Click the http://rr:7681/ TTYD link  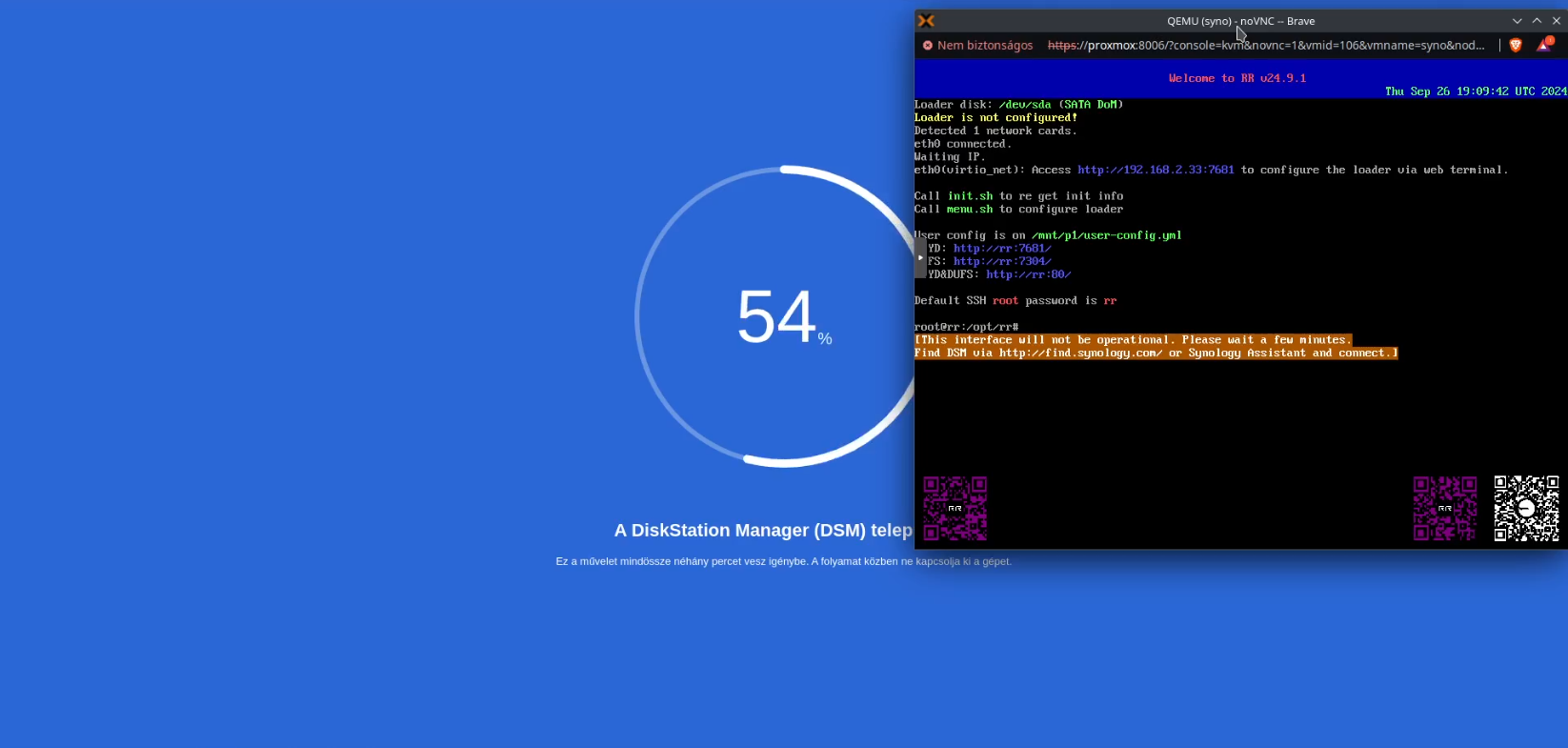[x=1002, y=248]
